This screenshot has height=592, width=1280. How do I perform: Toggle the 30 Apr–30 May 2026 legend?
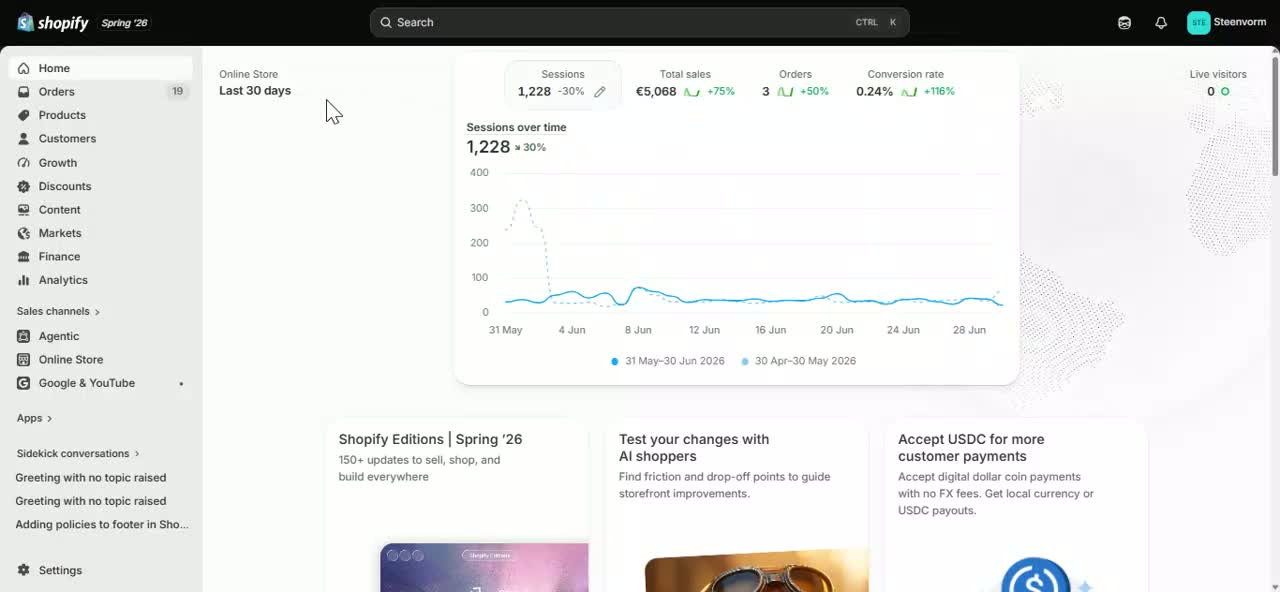coord(798,361)
